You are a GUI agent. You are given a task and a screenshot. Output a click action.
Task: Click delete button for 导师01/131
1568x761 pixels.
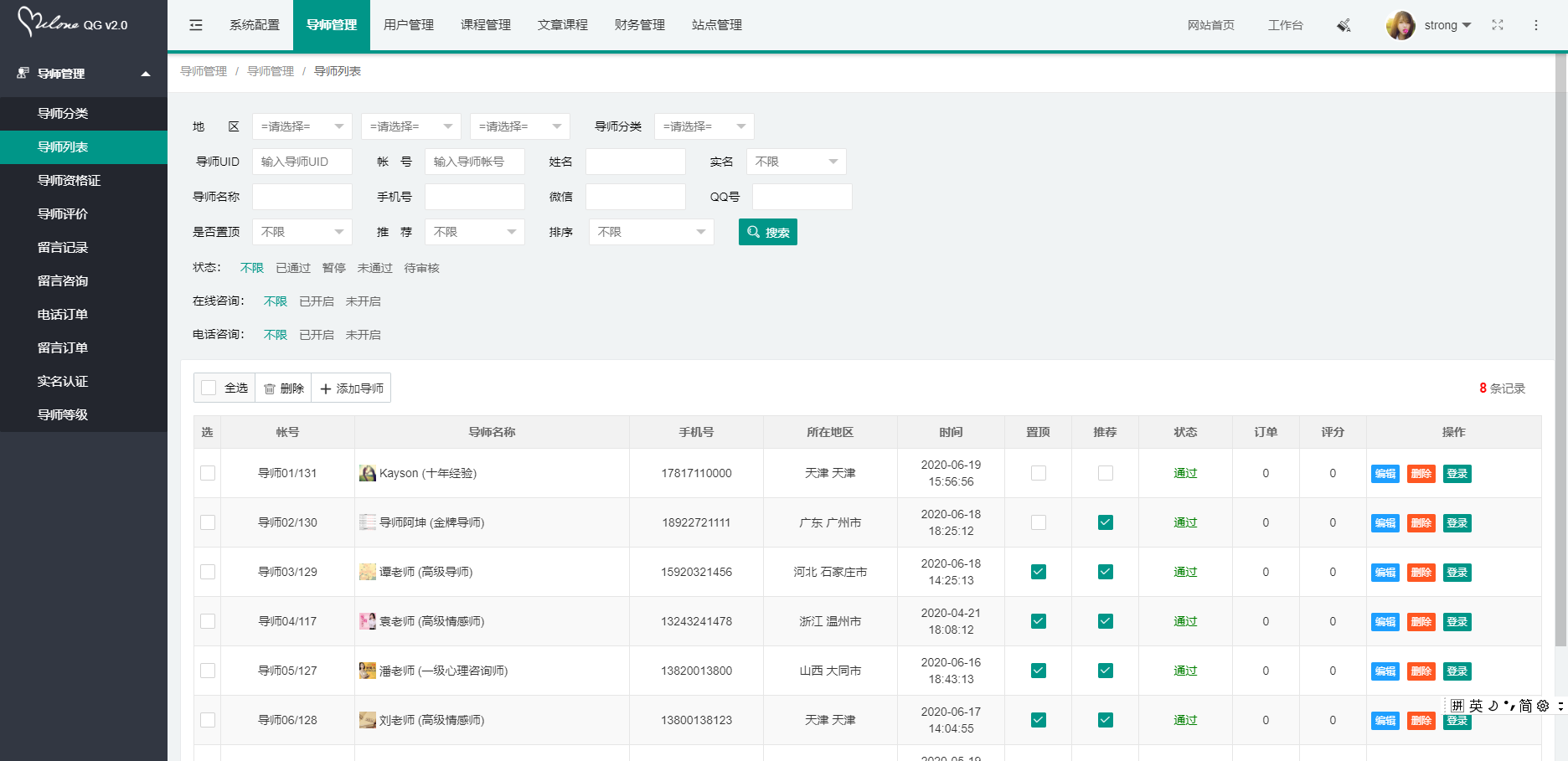1421,474
